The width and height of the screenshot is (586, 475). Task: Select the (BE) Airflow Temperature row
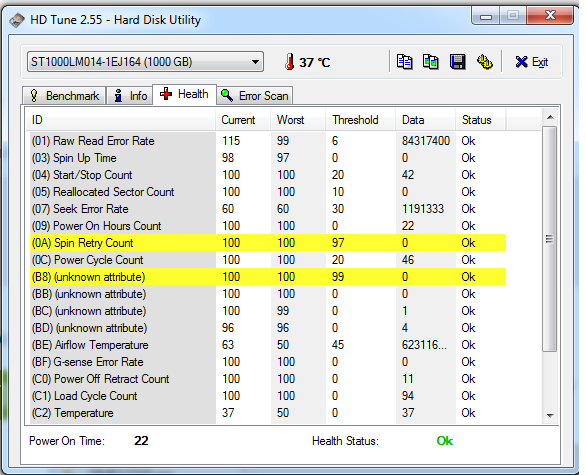tap(268, 345)
